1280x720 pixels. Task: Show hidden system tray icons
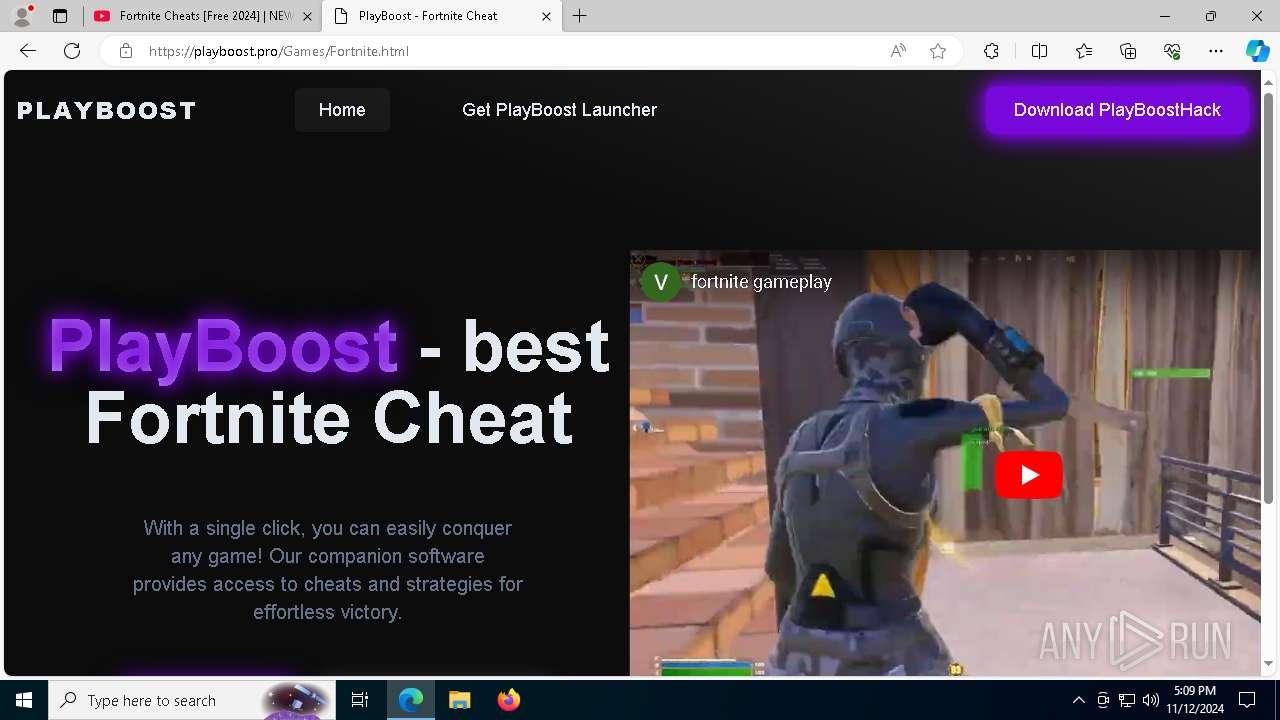[x=1079, y=700]
